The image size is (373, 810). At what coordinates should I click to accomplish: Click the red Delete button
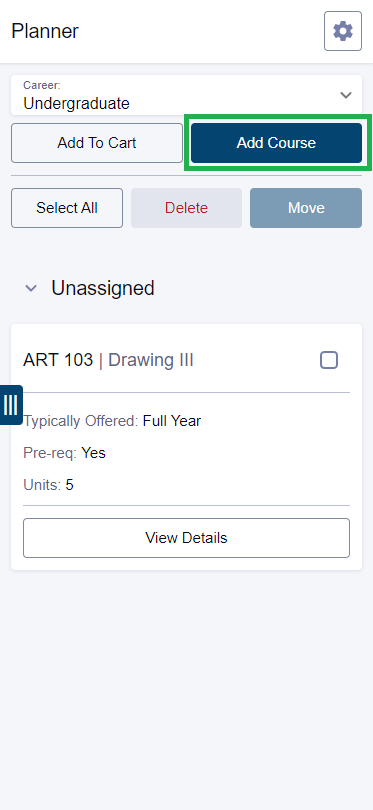click(x=186, y=208)
